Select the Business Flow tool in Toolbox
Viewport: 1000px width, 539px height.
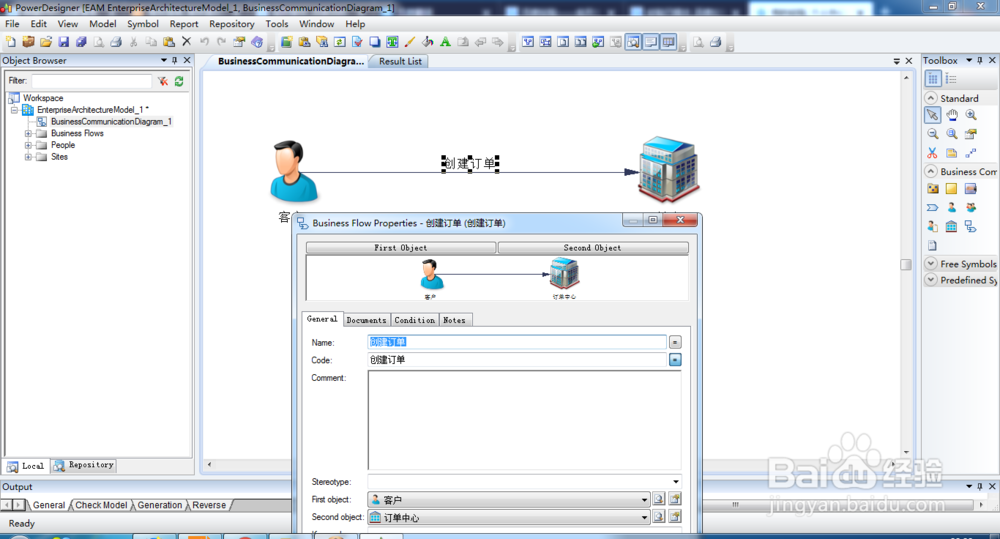[971, 226]
